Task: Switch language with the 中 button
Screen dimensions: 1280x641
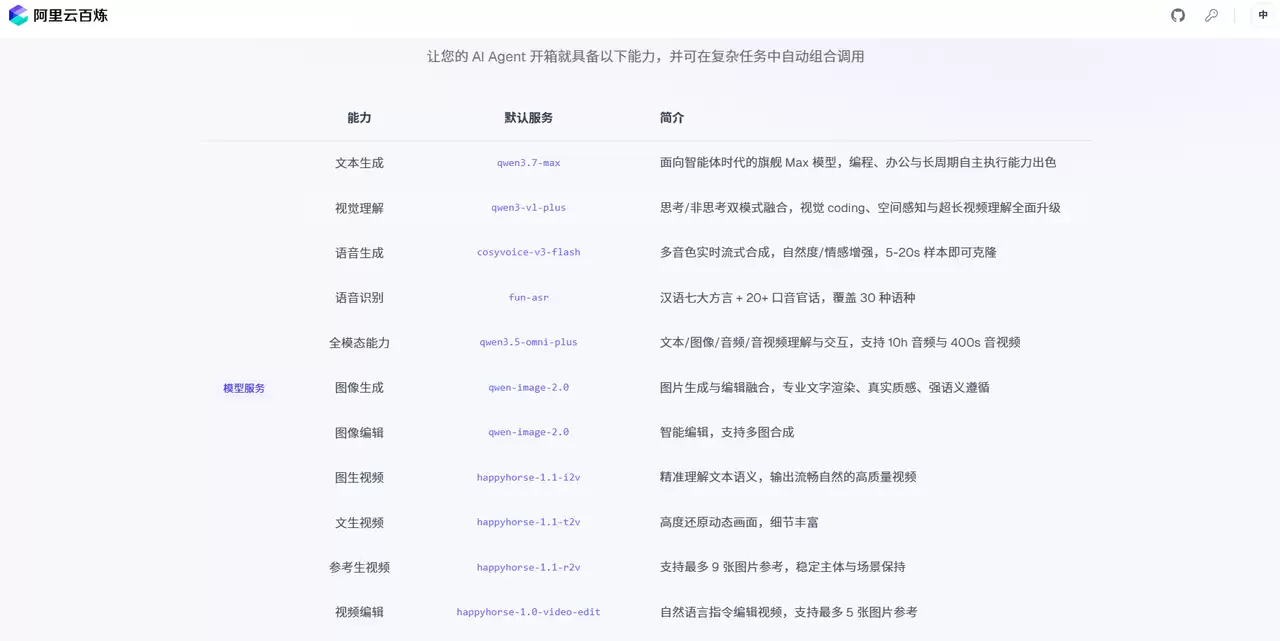Action: [1264, 15]
